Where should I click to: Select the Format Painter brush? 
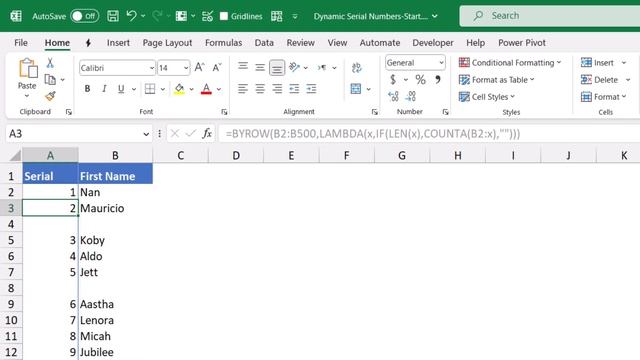pos(50,96)
